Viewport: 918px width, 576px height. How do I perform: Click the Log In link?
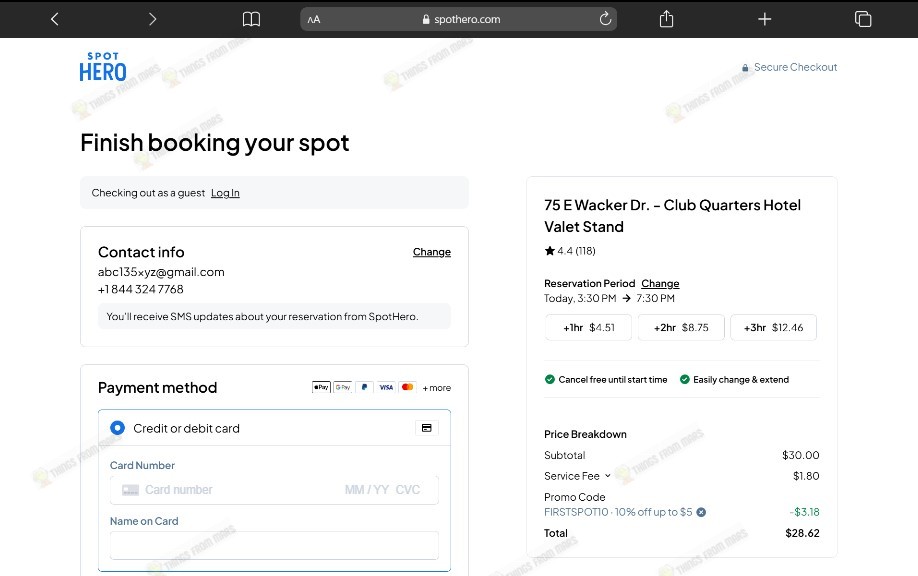coord(225,193)
